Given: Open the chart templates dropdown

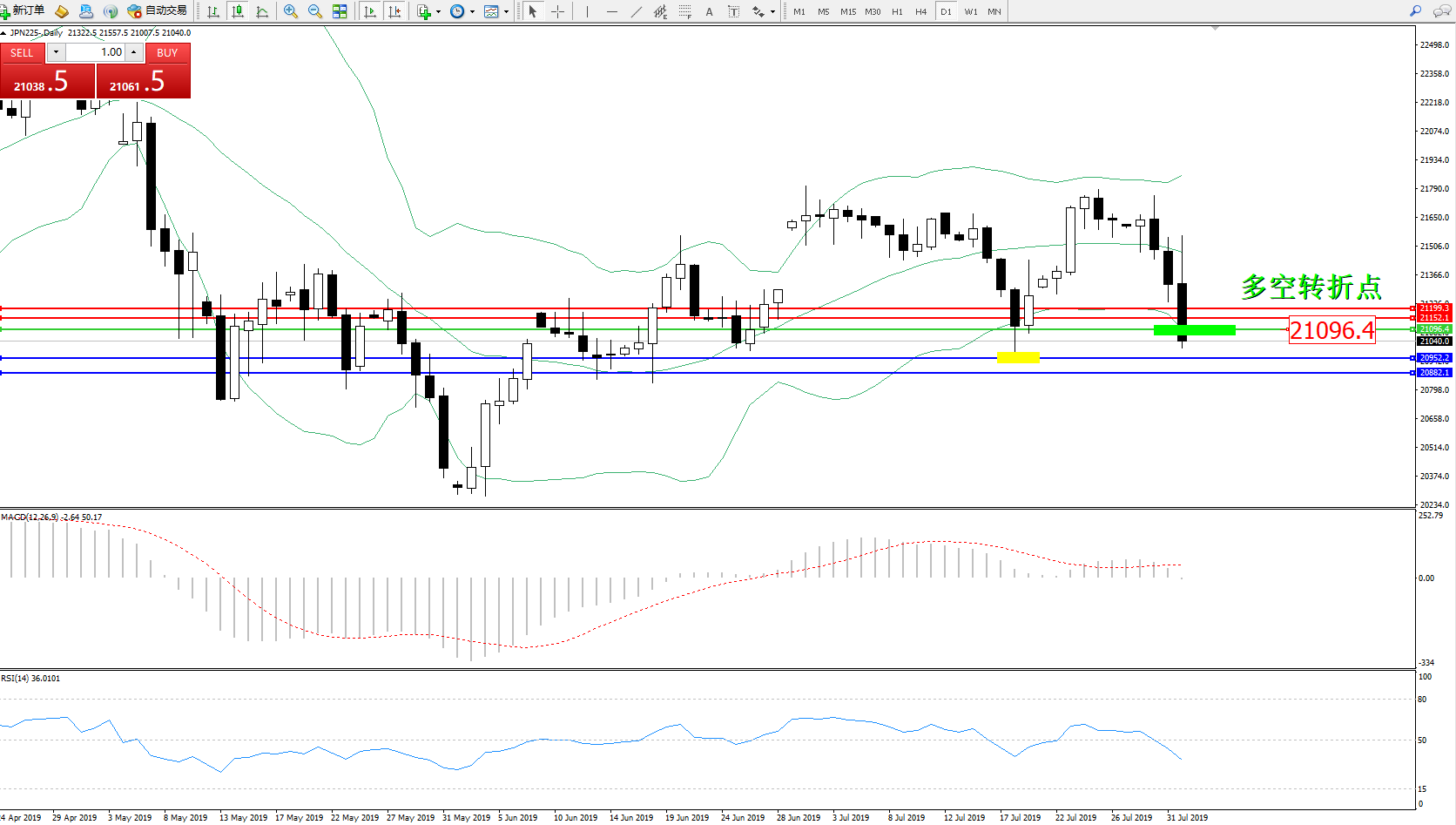Looking at the screenshot, I should pos(506,12).
